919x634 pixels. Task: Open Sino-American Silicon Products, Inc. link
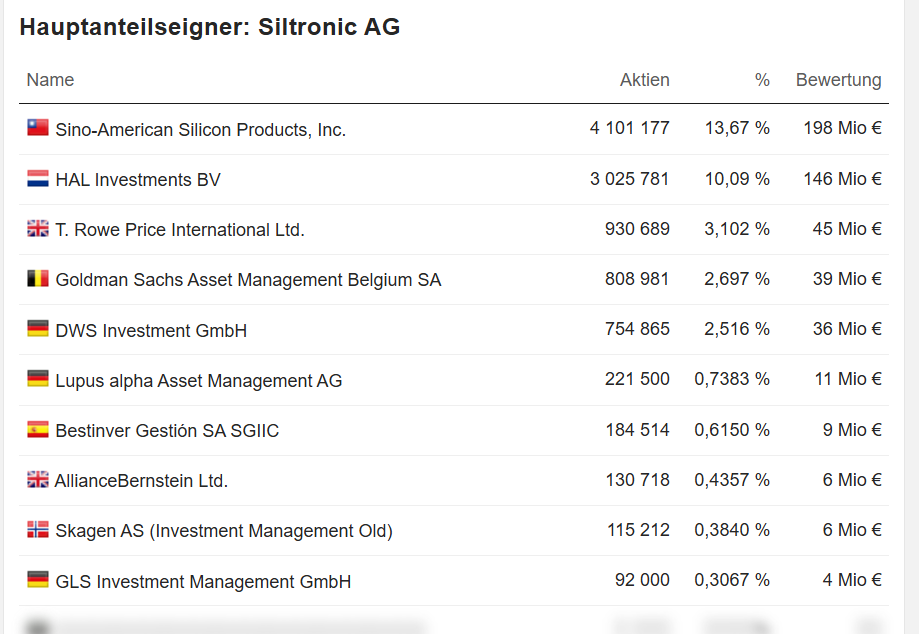[200, 130]
